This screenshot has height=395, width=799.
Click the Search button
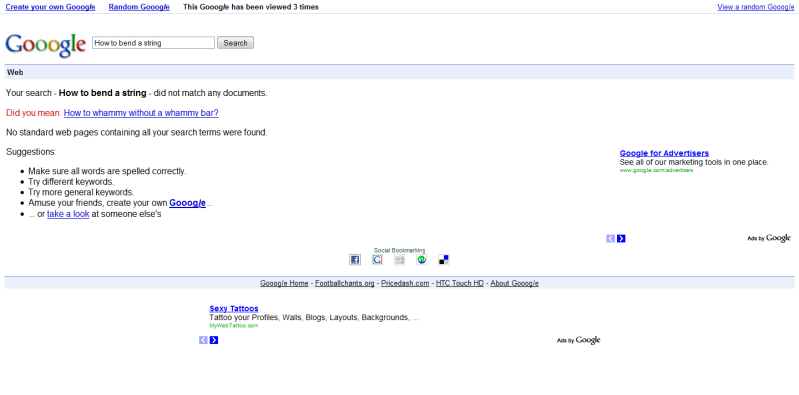(235, 43)
